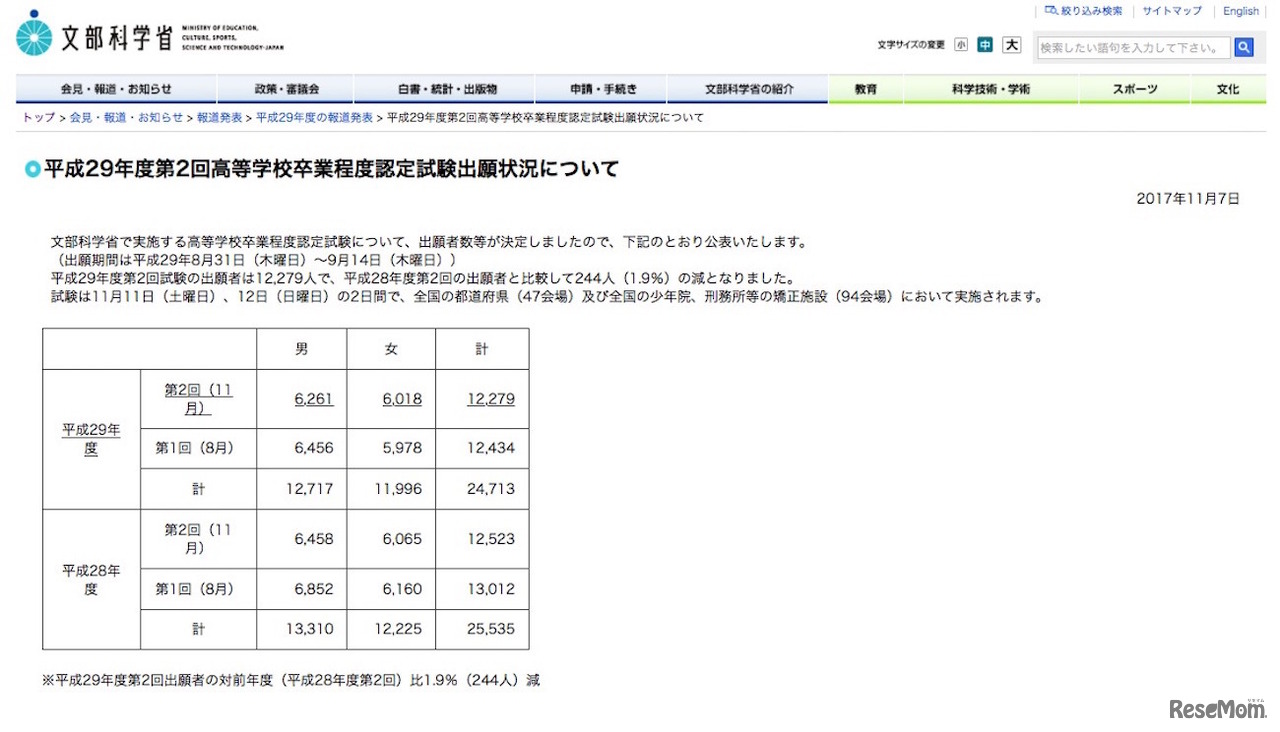Open the 科学技術・学術 tab
The height and width of the screenshot is (732, 1280).
[990, 88]
